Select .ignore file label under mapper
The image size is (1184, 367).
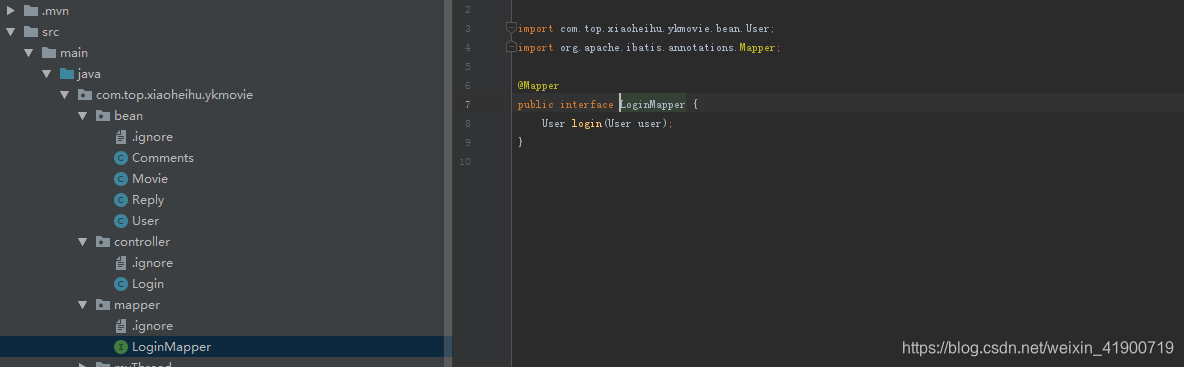click(153, 326)
